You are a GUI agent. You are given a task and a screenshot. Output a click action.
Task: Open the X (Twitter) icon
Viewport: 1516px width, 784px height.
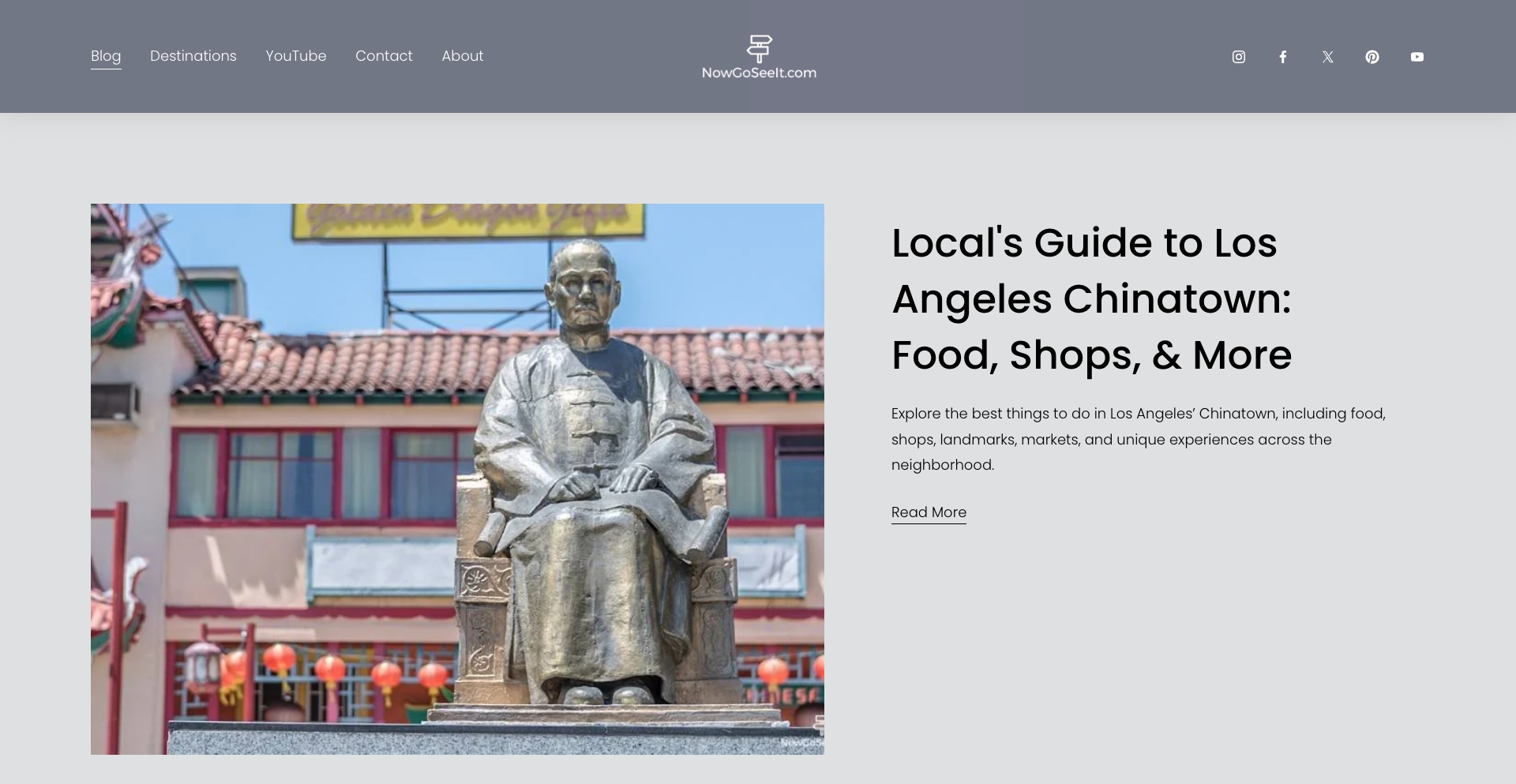(x=1327, y=56)
